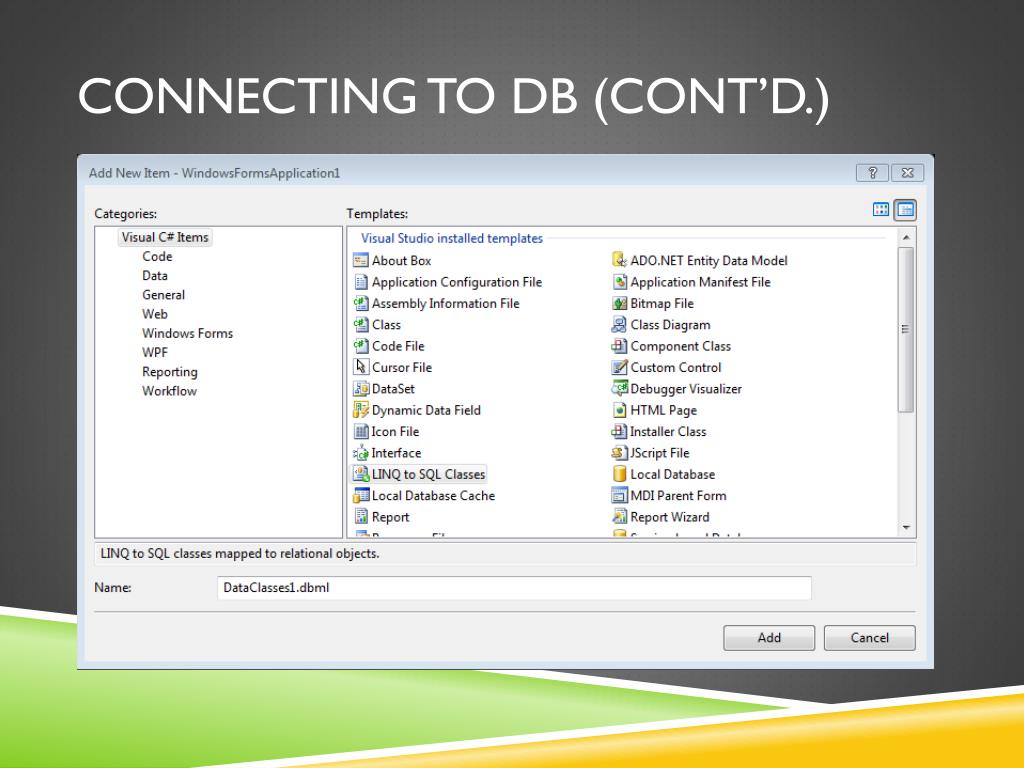Click the Name field containing DataClasses1.dbml

pos(514,588)
